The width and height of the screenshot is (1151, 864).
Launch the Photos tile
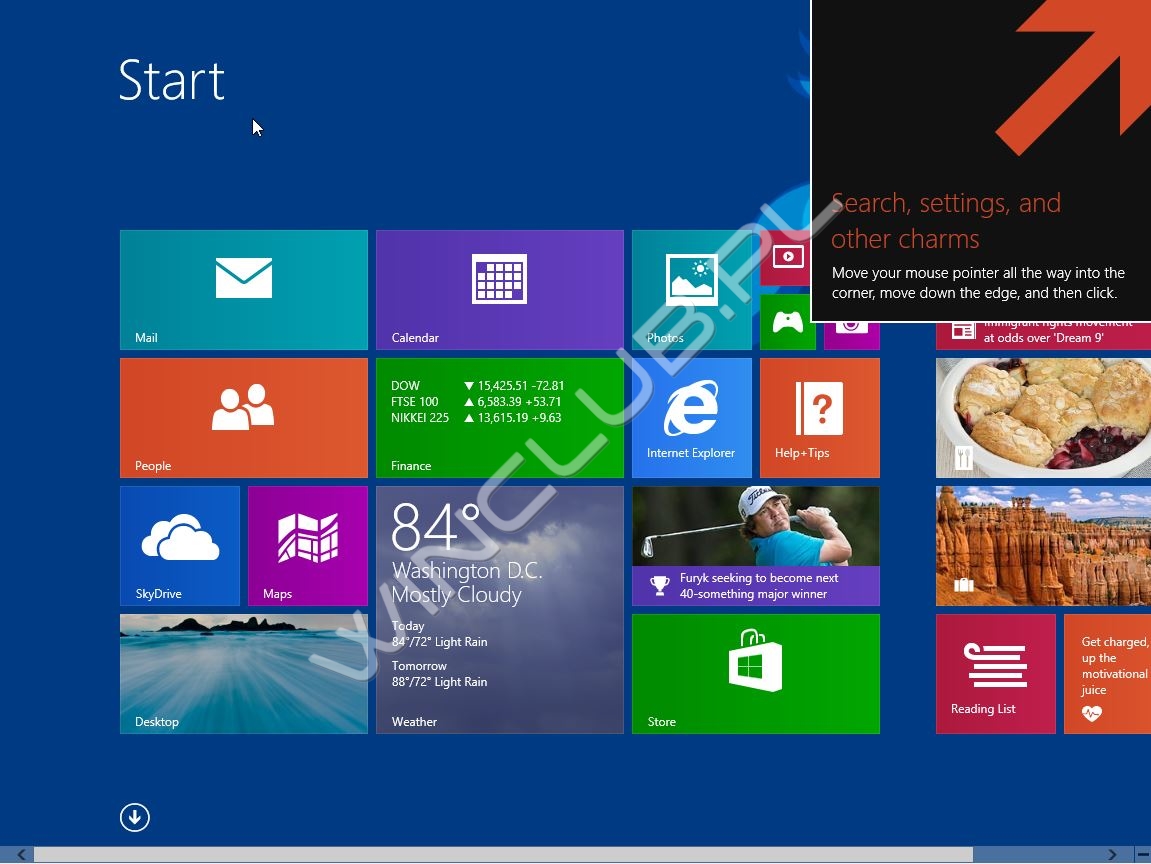click(691, 290)
